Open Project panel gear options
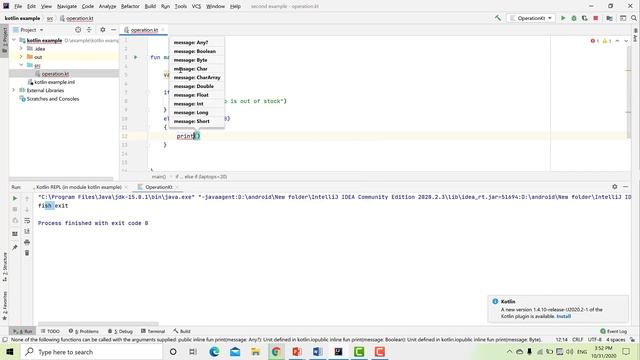This screenshot has width=640, height=360. [x=102, y=30]
